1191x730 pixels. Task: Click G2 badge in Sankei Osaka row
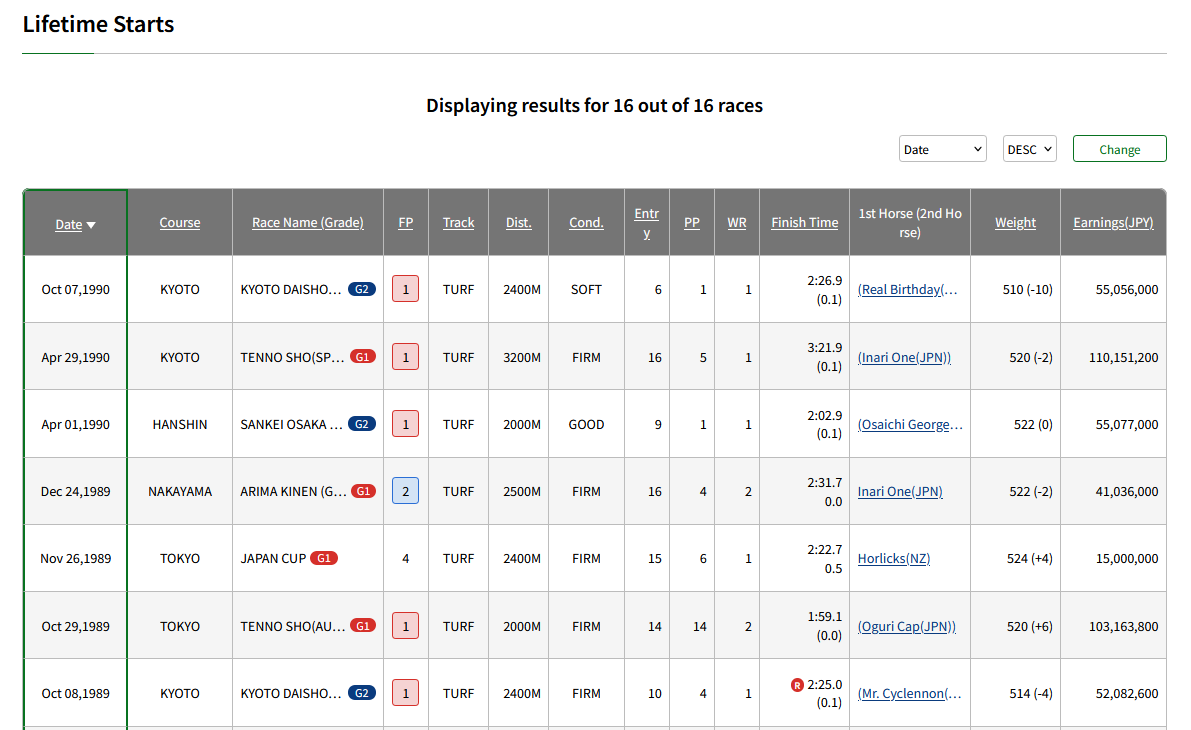point(362,424)
